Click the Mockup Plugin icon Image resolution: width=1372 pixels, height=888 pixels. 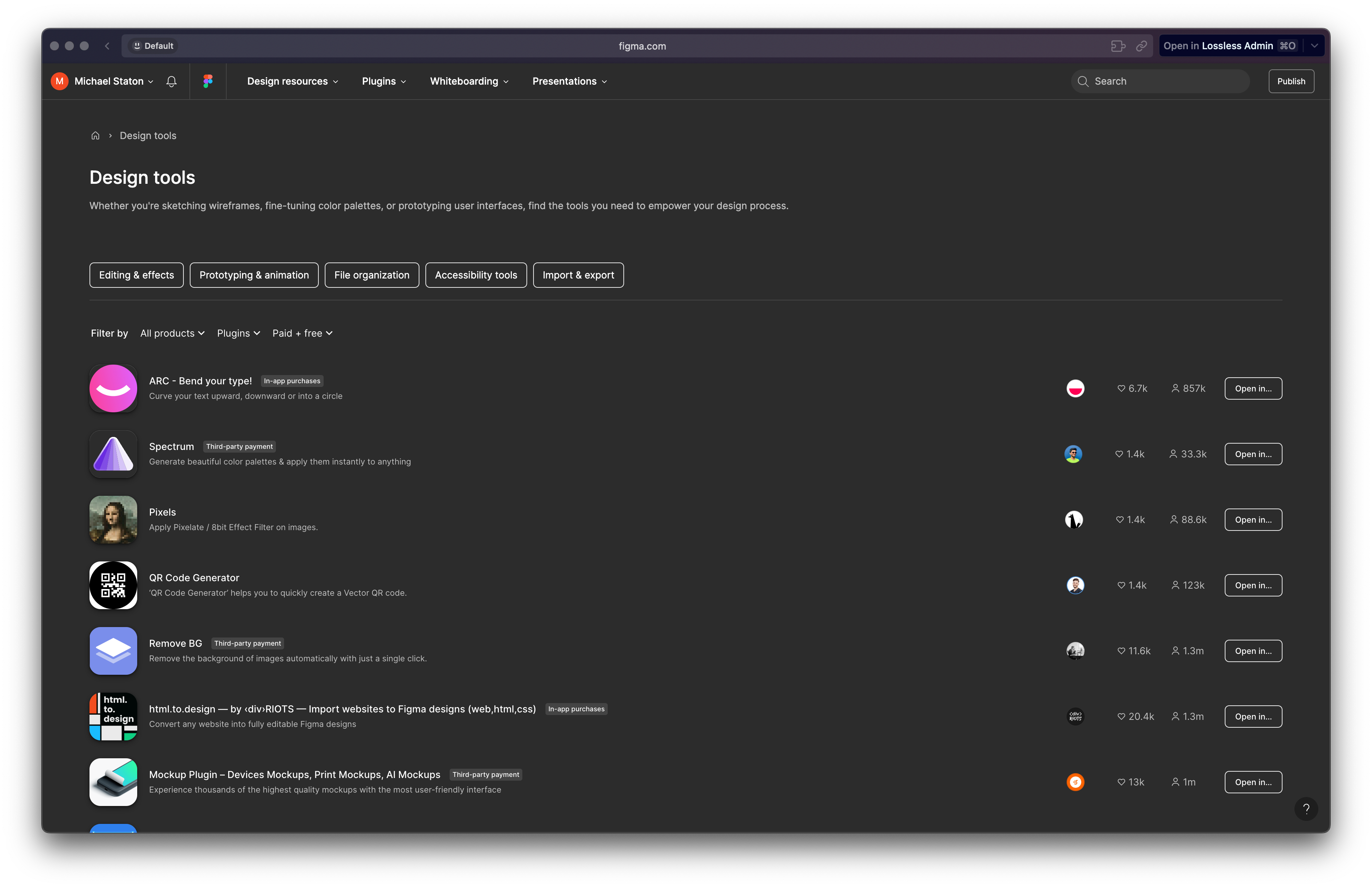coord(114,782)
